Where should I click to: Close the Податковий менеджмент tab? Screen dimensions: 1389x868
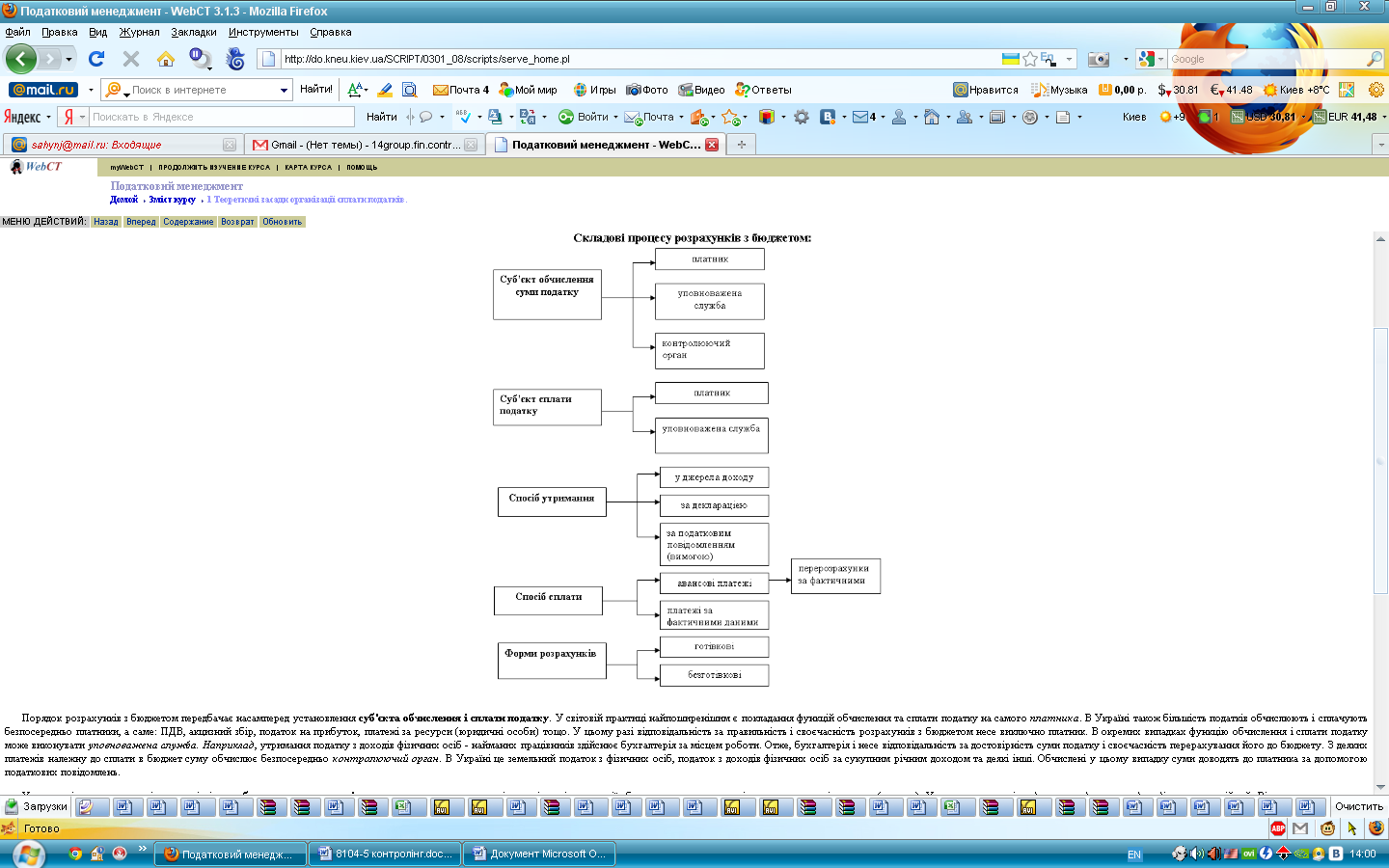point(712,145)
